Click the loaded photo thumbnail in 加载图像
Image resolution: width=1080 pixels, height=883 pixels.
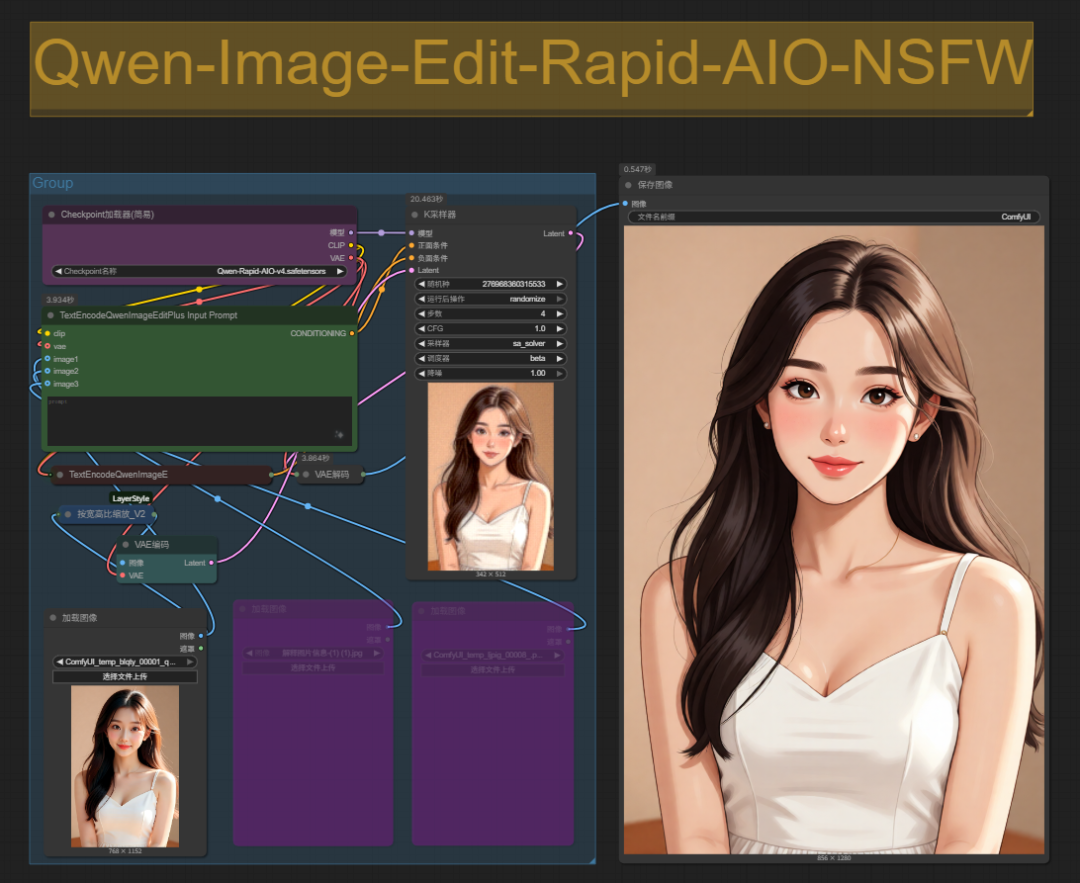(x=125, y=766)
